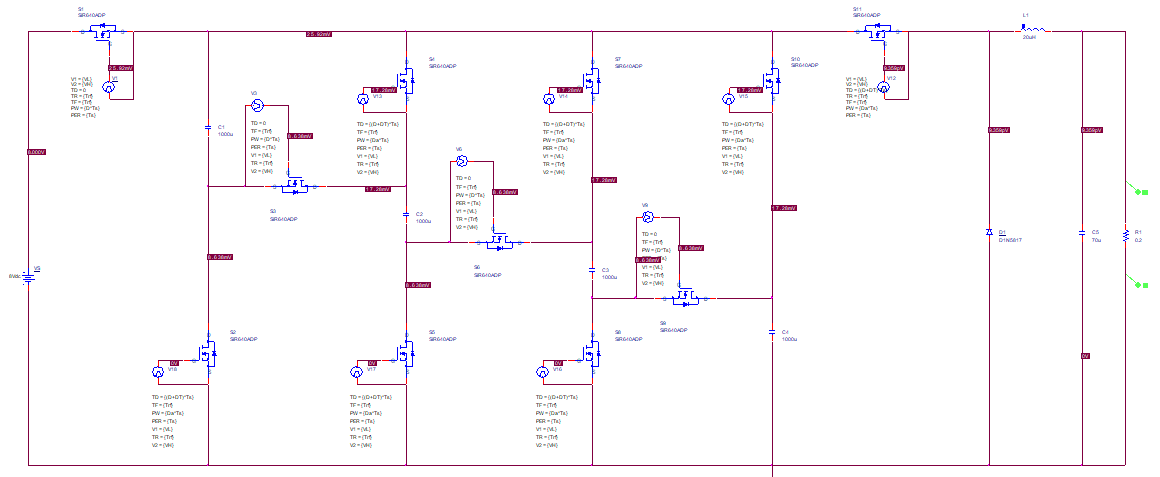Select pulse source V13 symbol
The height and width of the screenshot is (477, 1160).
click(x=363, y=98)
